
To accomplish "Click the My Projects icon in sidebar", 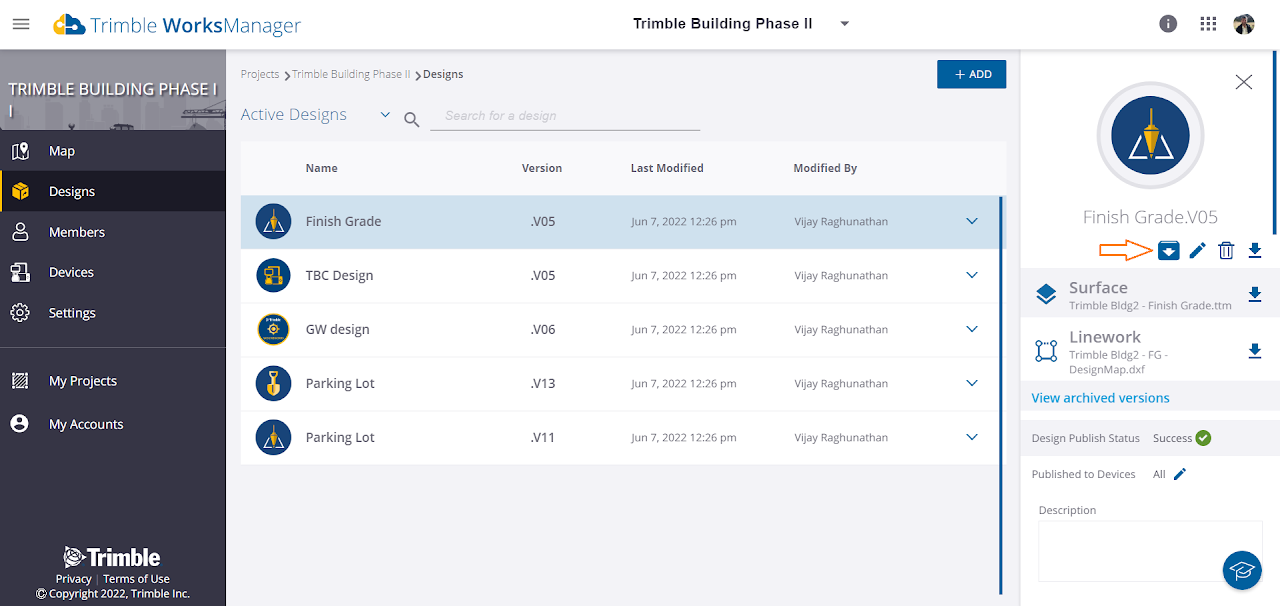I will 20,381.
